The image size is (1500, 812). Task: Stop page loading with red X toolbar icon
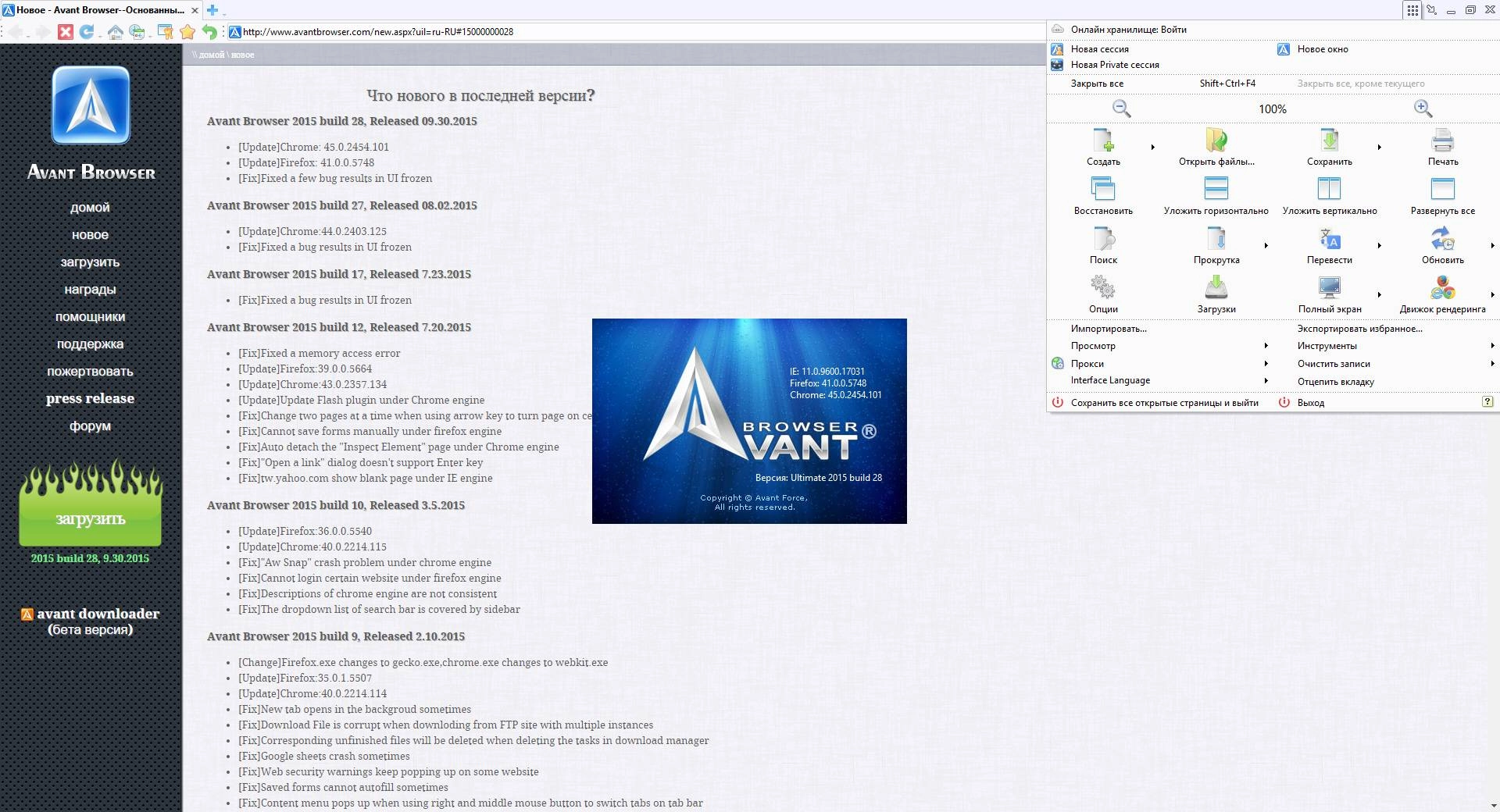[66, 32]
